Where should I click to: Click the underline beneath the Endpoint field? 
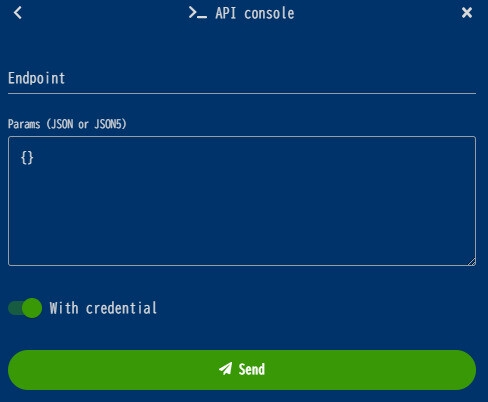coord(242,94)
